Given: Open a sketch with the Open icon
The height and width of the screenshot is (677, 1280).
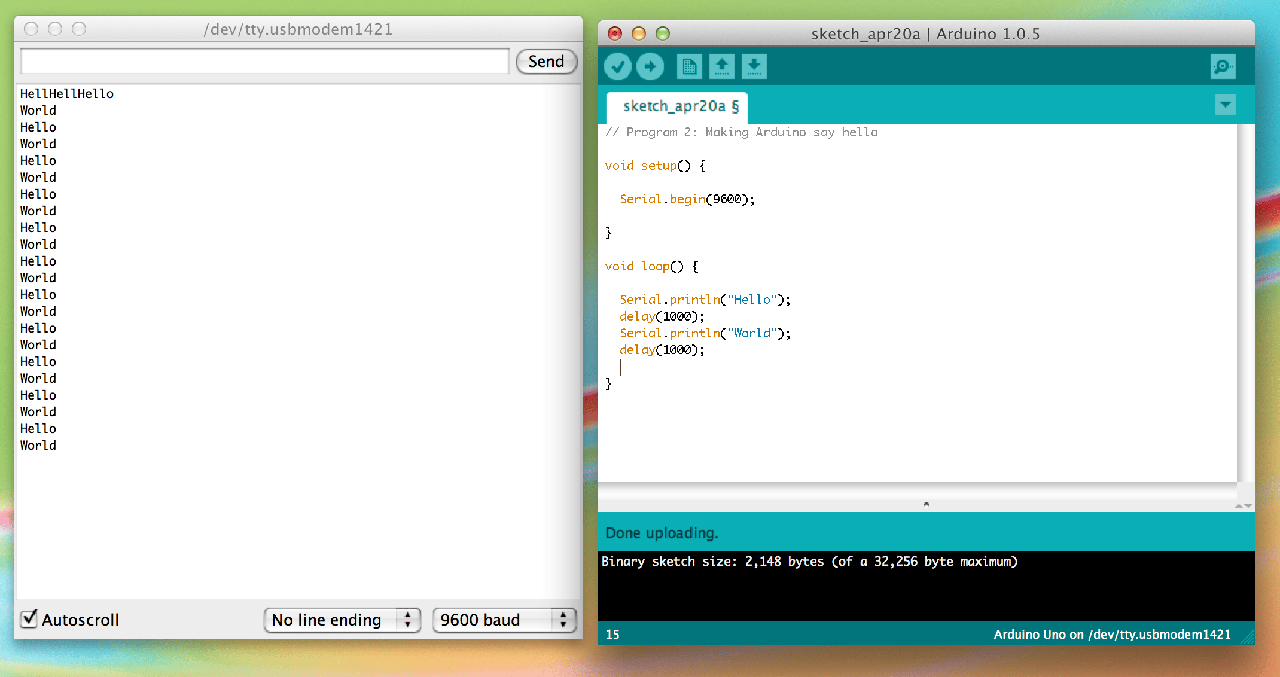Looking at the screenshot, I should tap(722, 67).
